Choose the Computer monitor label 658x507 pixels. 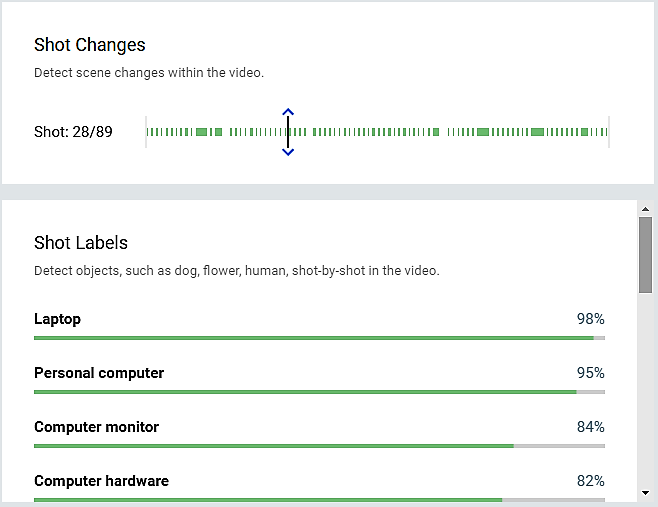pyautogui.click(x=96, y=427)
